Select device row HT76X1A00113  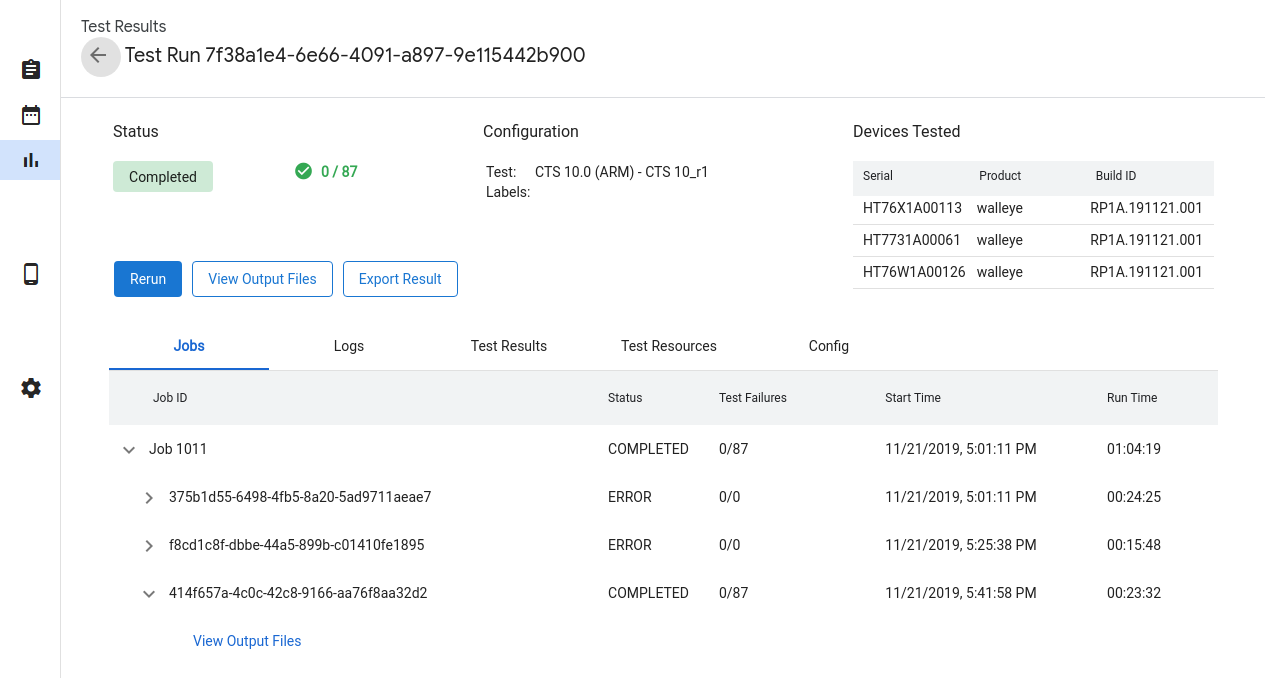click(1032, 209)
